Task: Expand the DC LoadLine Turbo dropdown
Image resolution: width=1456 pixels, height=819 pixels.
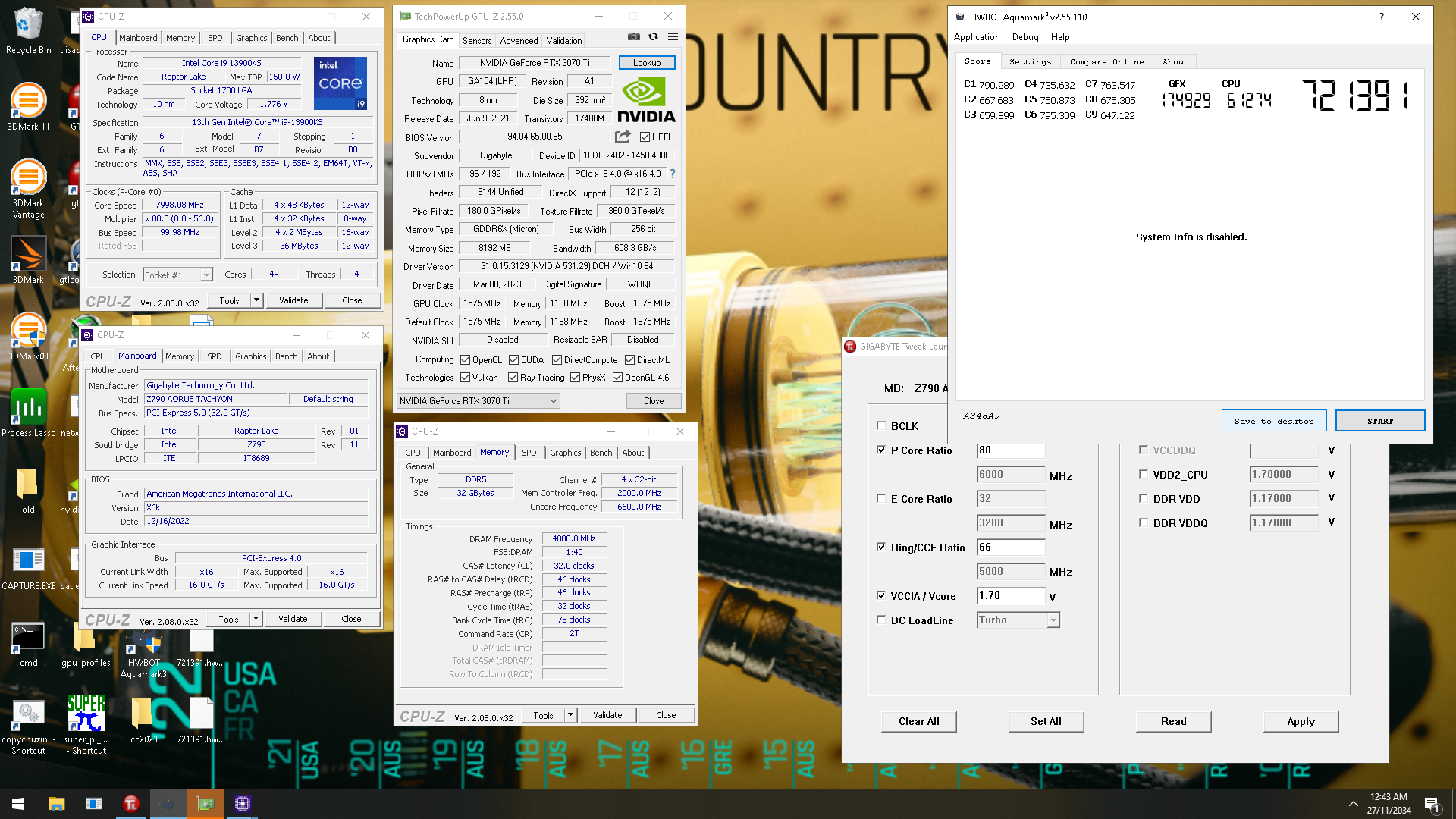Action: (x=1053, y=620)
